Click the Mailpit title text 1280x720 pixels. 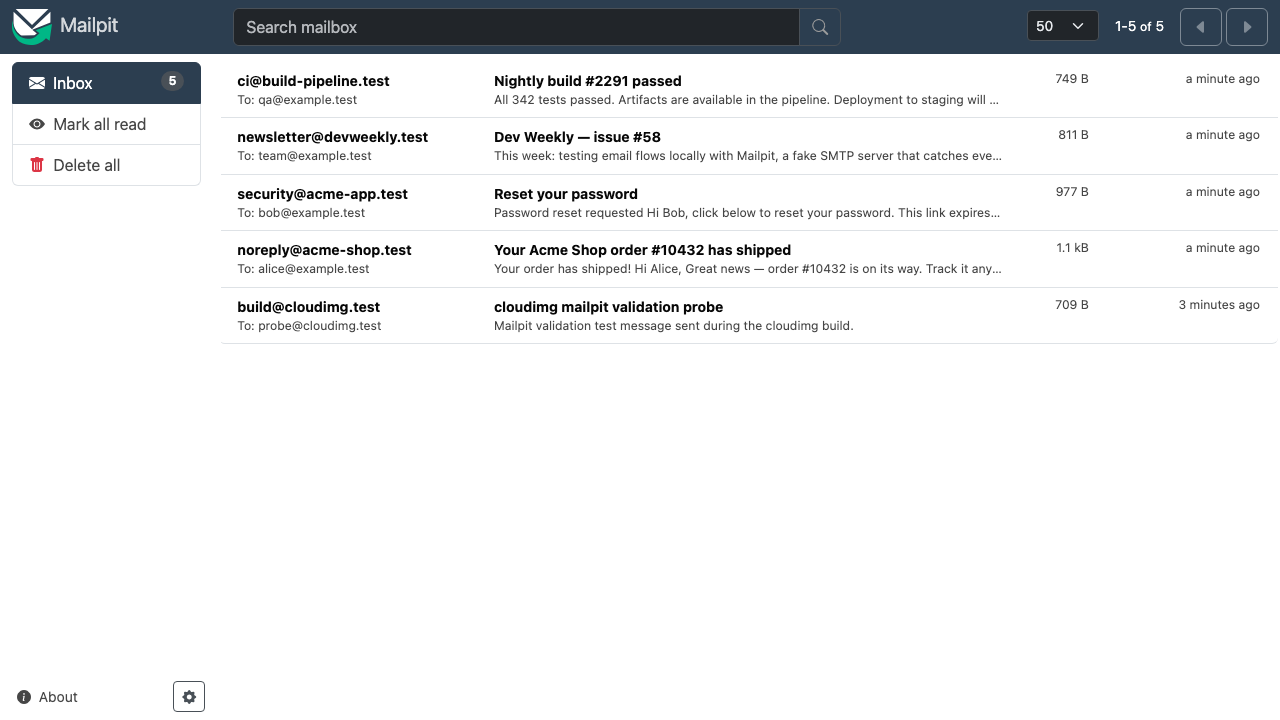(x=89, y=25)
